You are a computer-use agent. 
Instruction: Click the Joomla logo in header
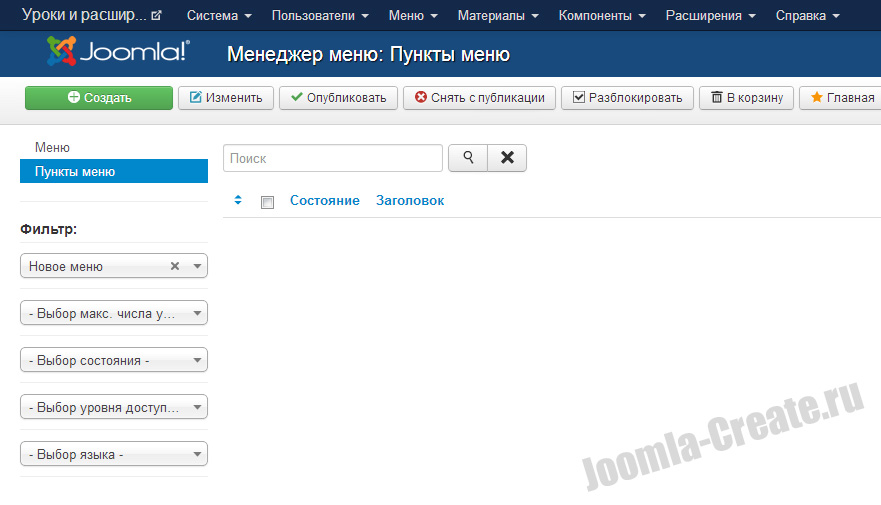click(x=118, y=52)
